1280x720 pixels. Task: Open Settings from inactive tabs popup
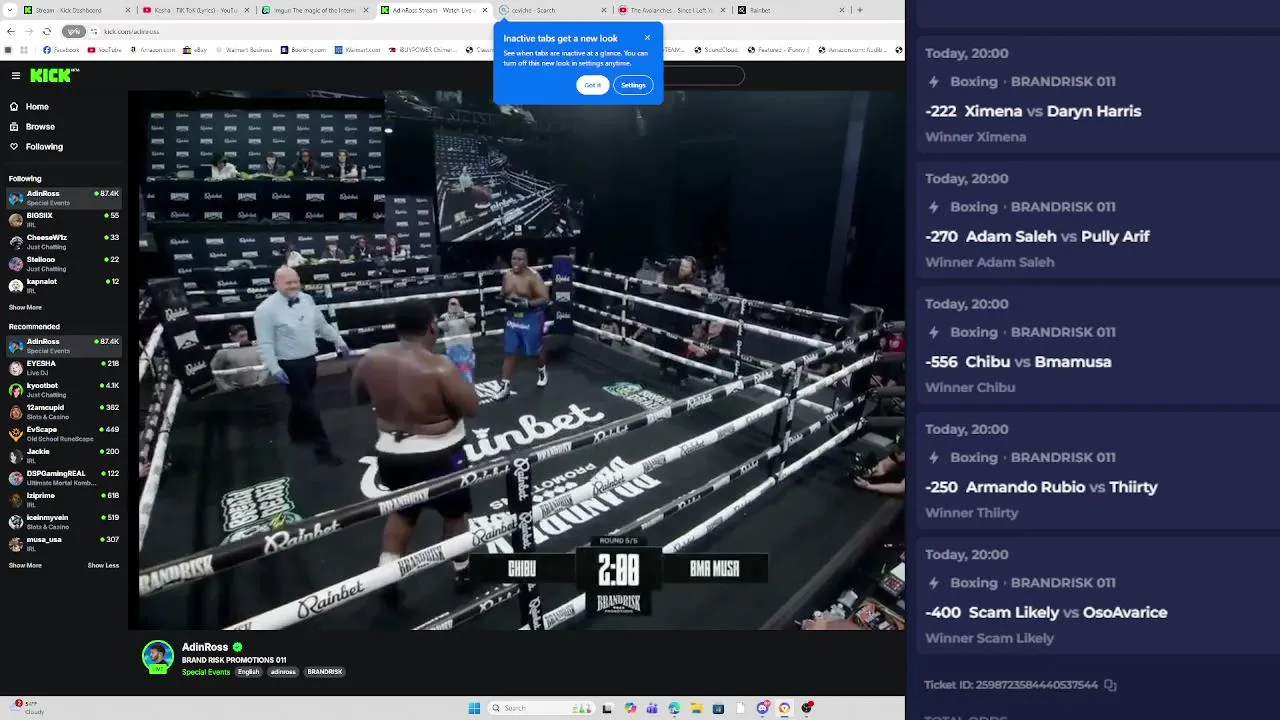pyautogui.click(x=633, y=85)
